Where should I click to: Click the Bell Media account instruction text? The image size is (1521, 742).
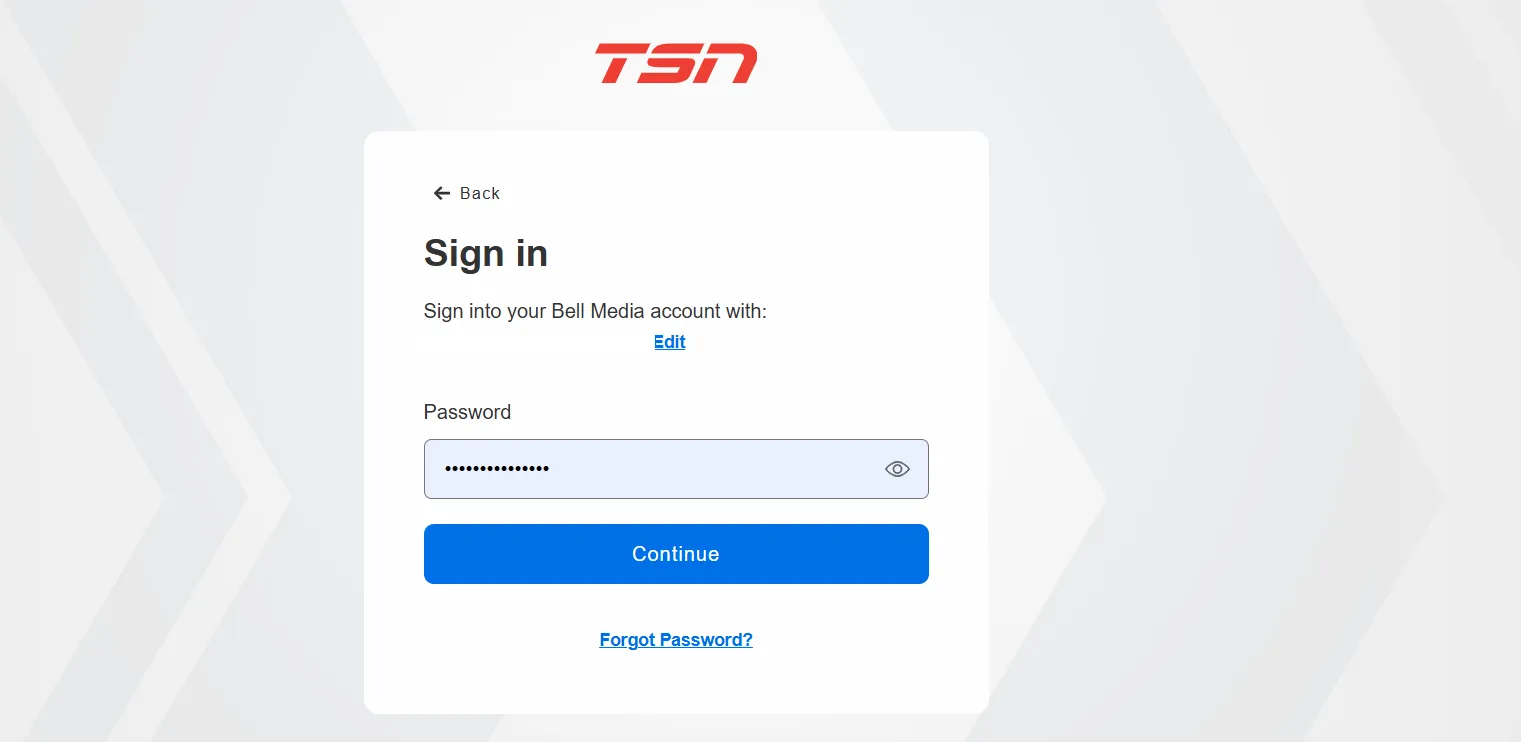click(595, 311)
